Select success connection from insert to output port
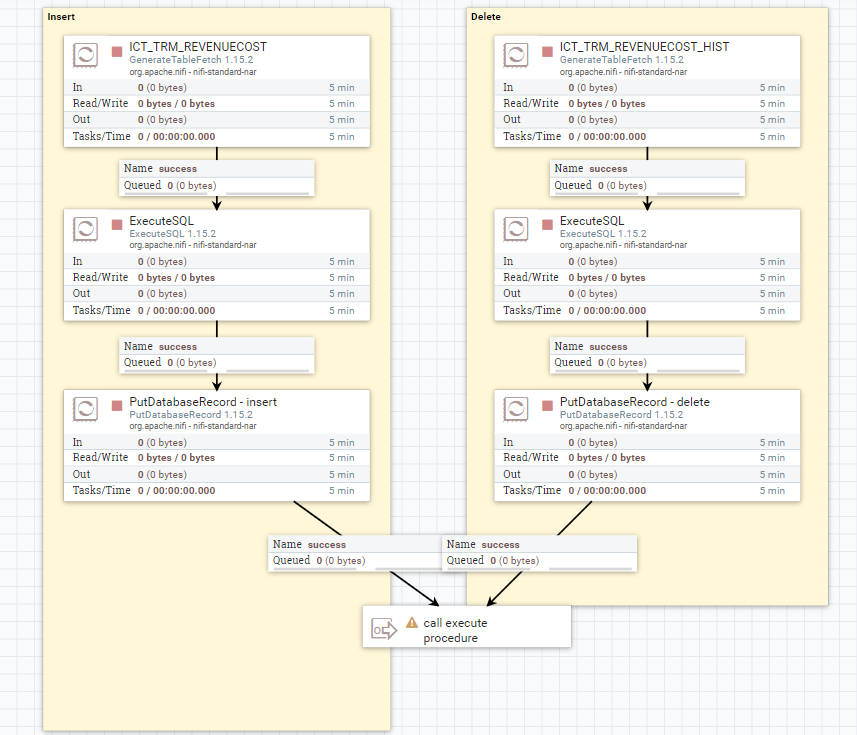857x735 pixels. click(355, 553)
